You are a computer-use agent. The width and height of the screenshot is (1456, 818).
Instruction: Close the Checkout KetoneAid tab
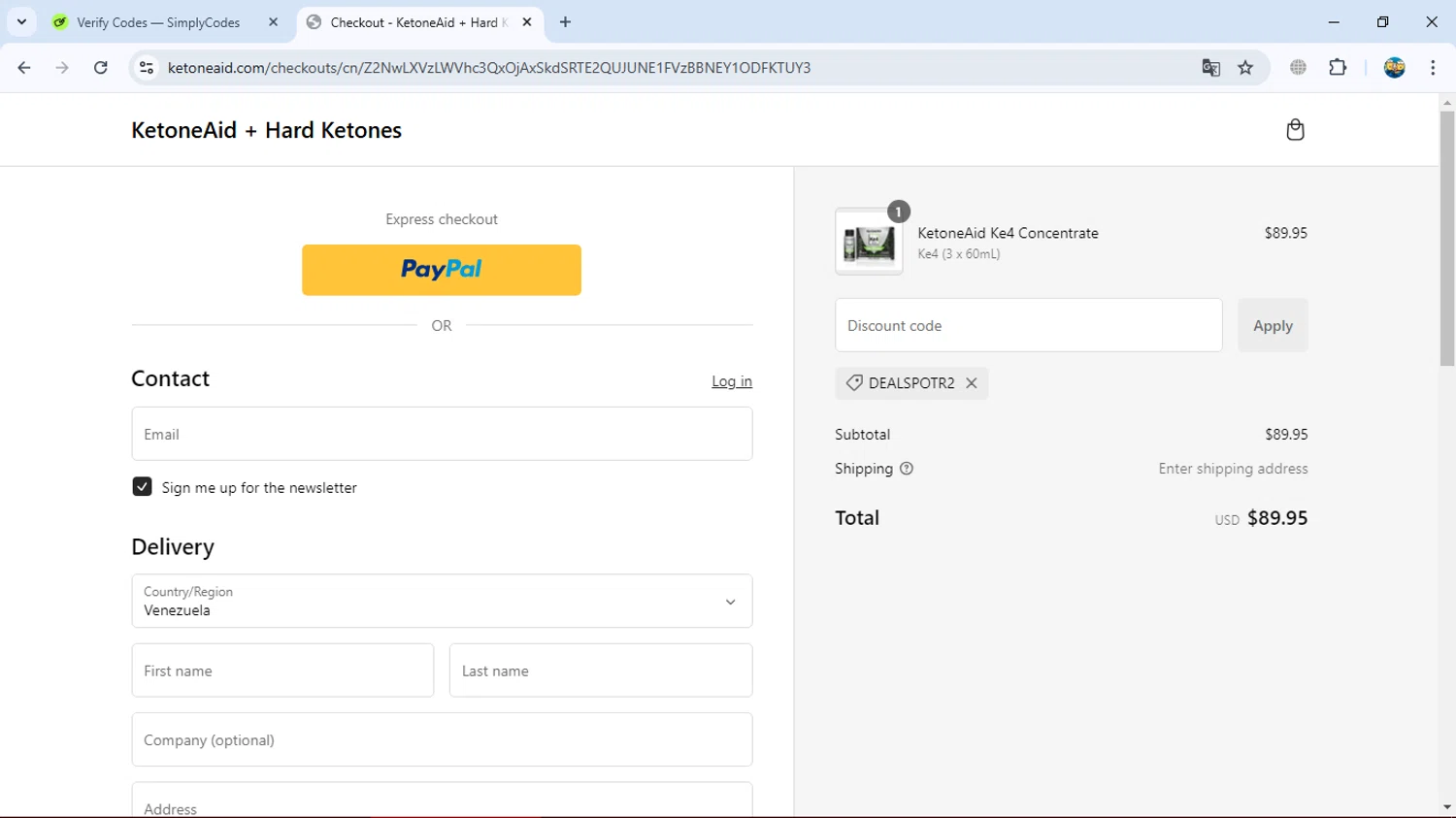[x=527, y=22]
